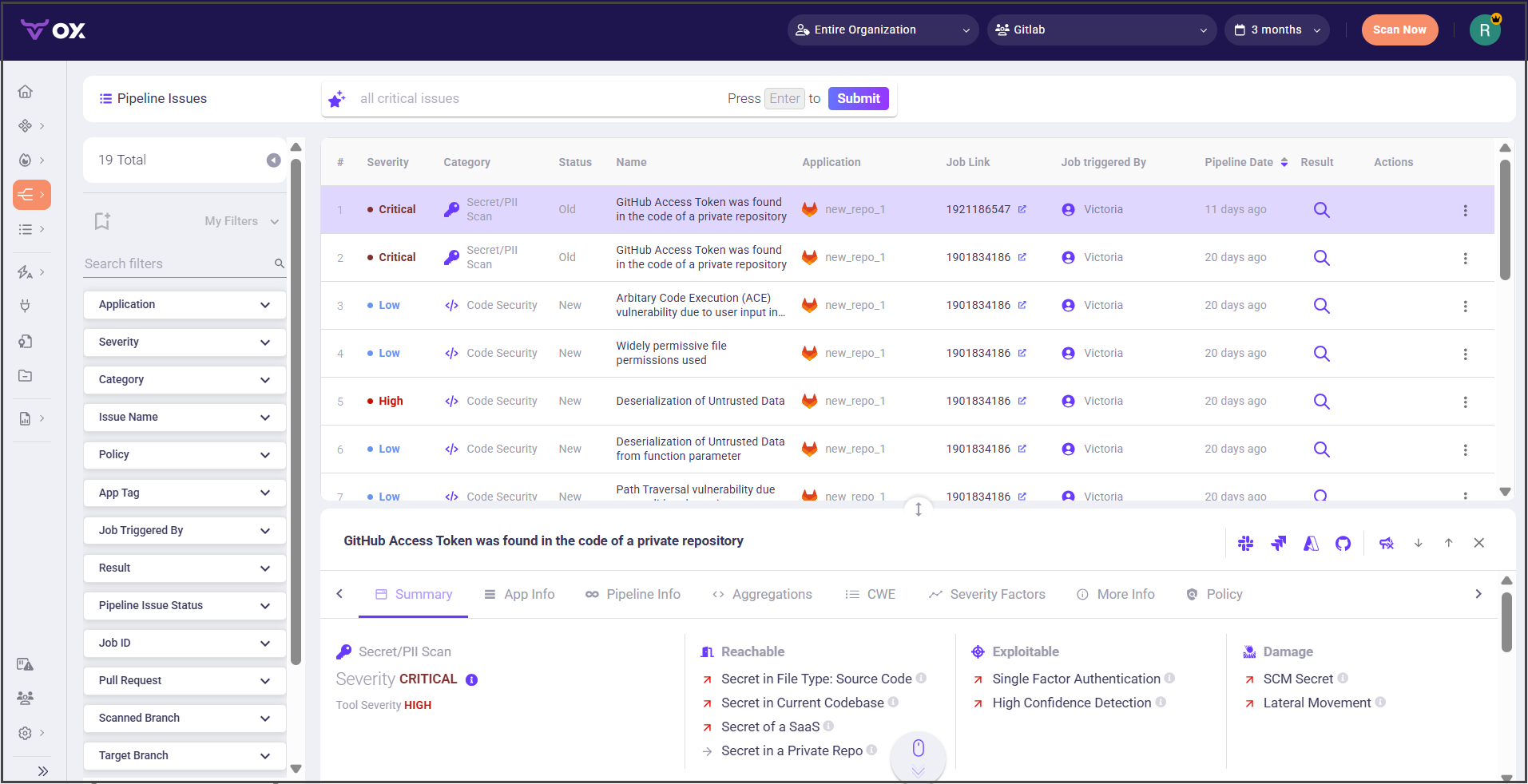Viewport: 1528px width, 784px height.
Task: Open the Entire Organization dropdown
Action: pos(882,30)
